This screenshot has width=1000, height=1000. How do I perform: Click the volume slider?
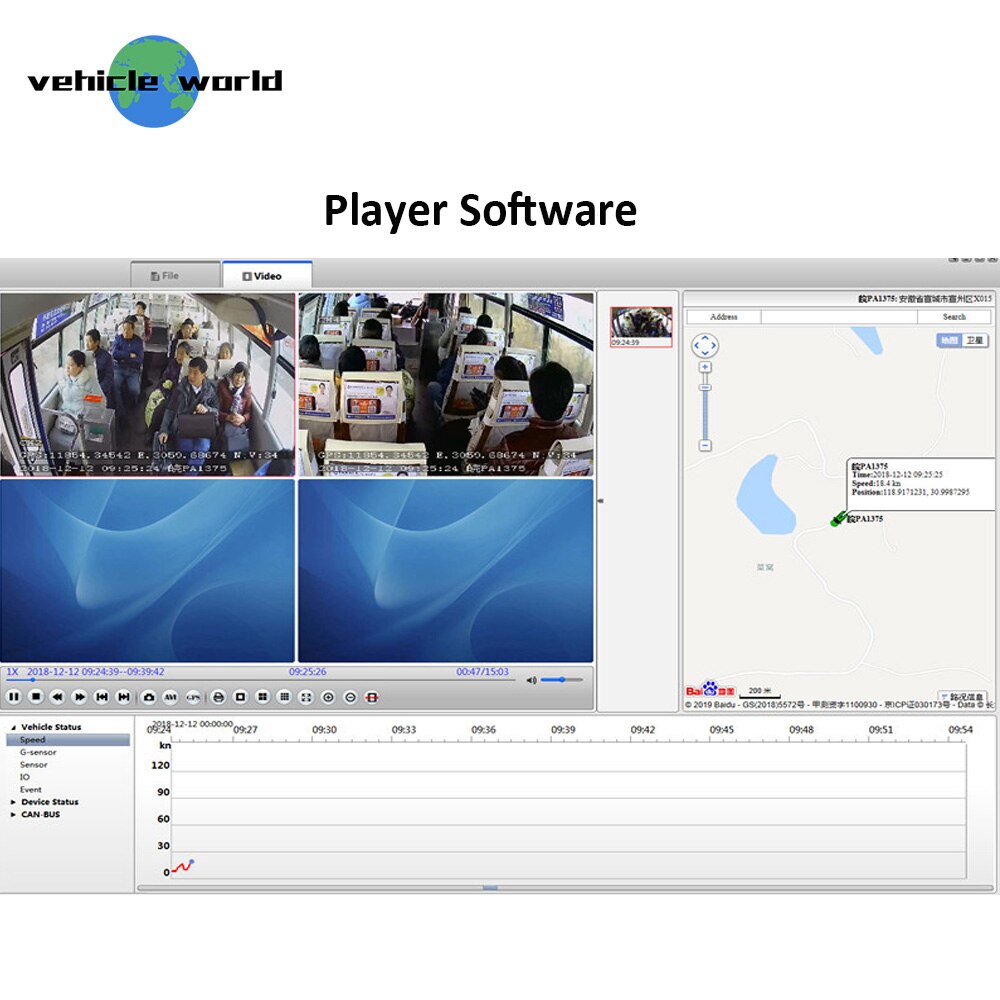pos(562,680)
